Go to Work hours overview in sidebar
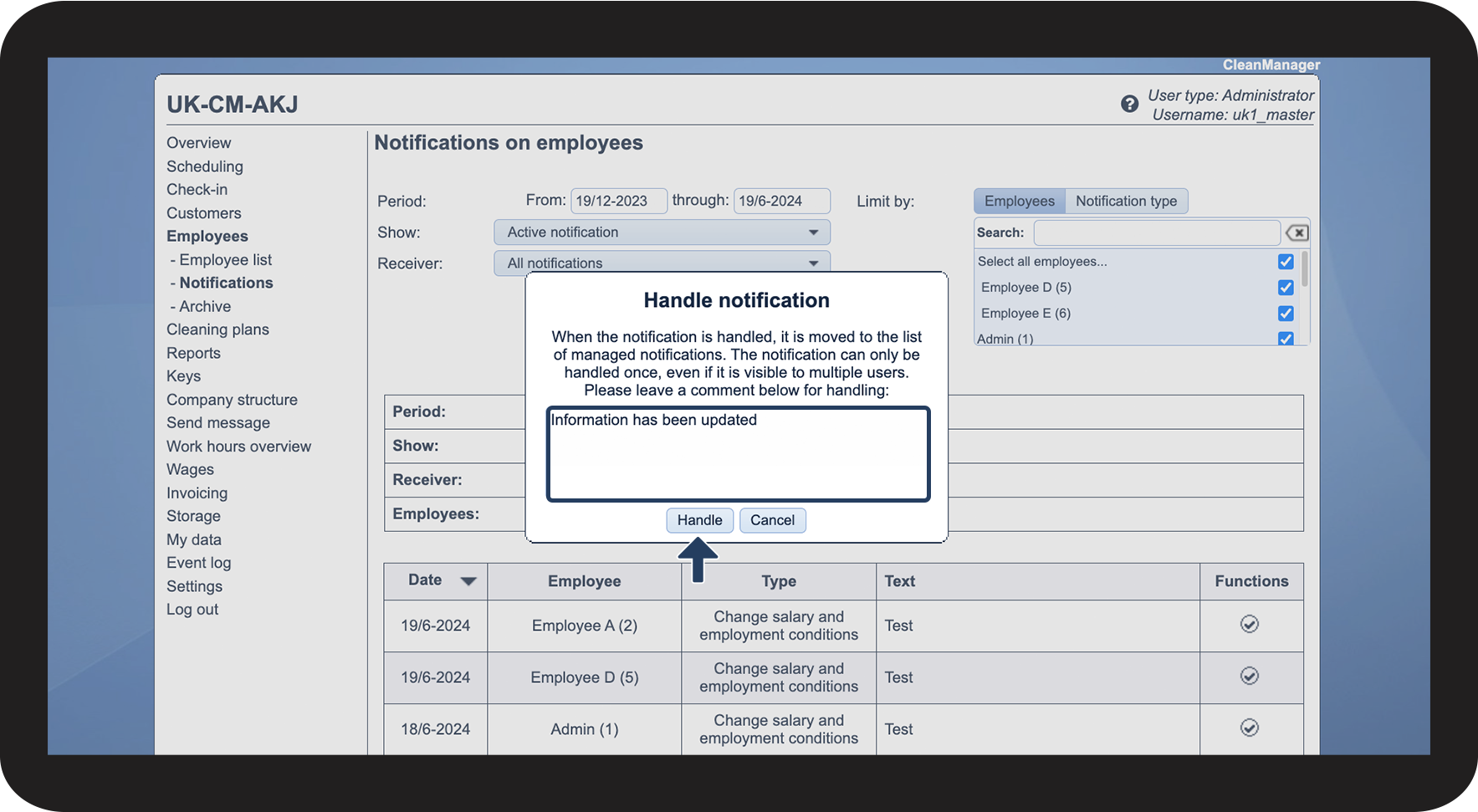Image resolution: width=1478 pixels, height=812 pixels. click(x=238, y=447)
